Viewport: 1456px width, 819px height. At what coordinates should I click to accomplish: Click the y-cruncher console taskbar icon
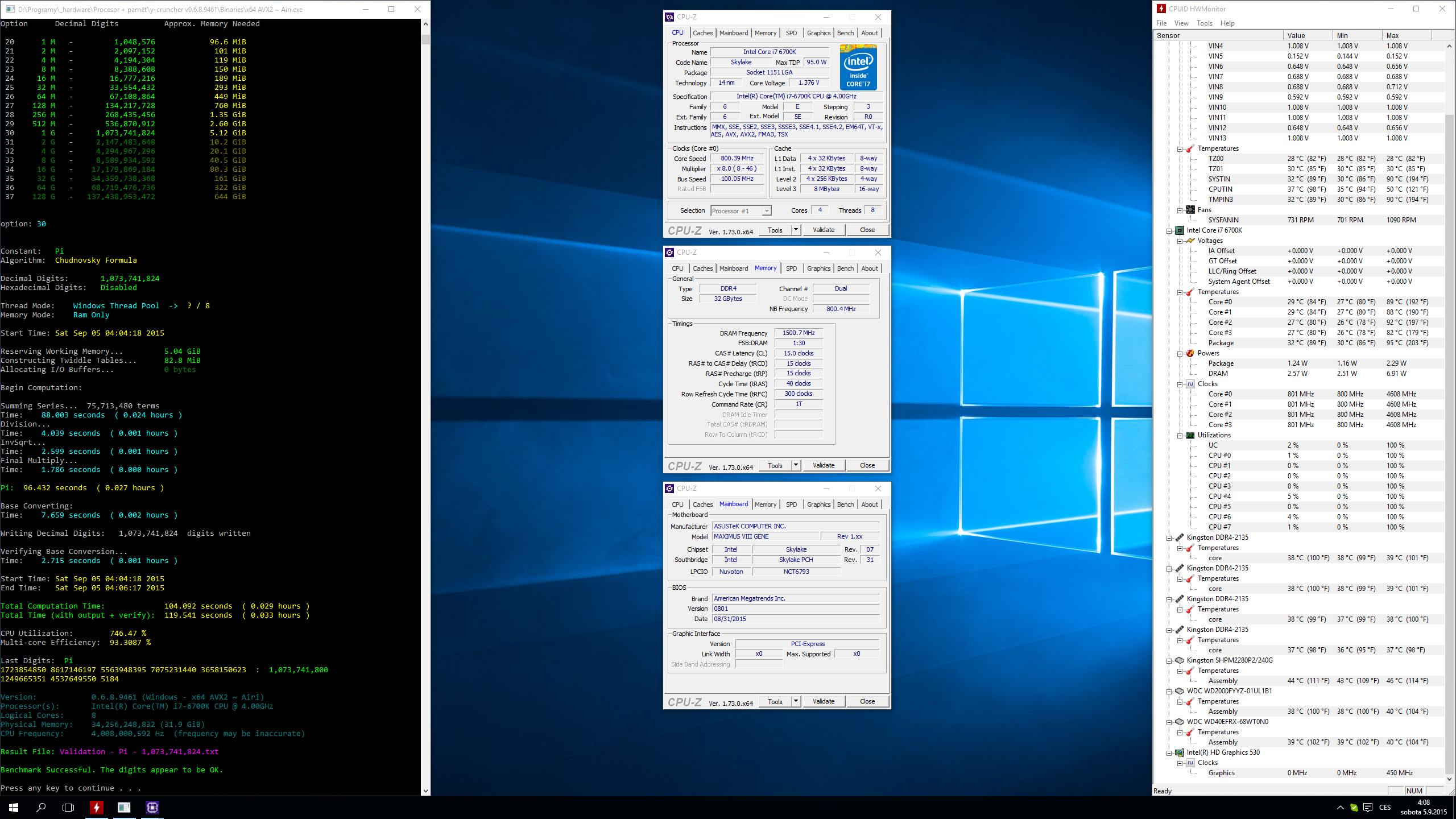[124, 807]
